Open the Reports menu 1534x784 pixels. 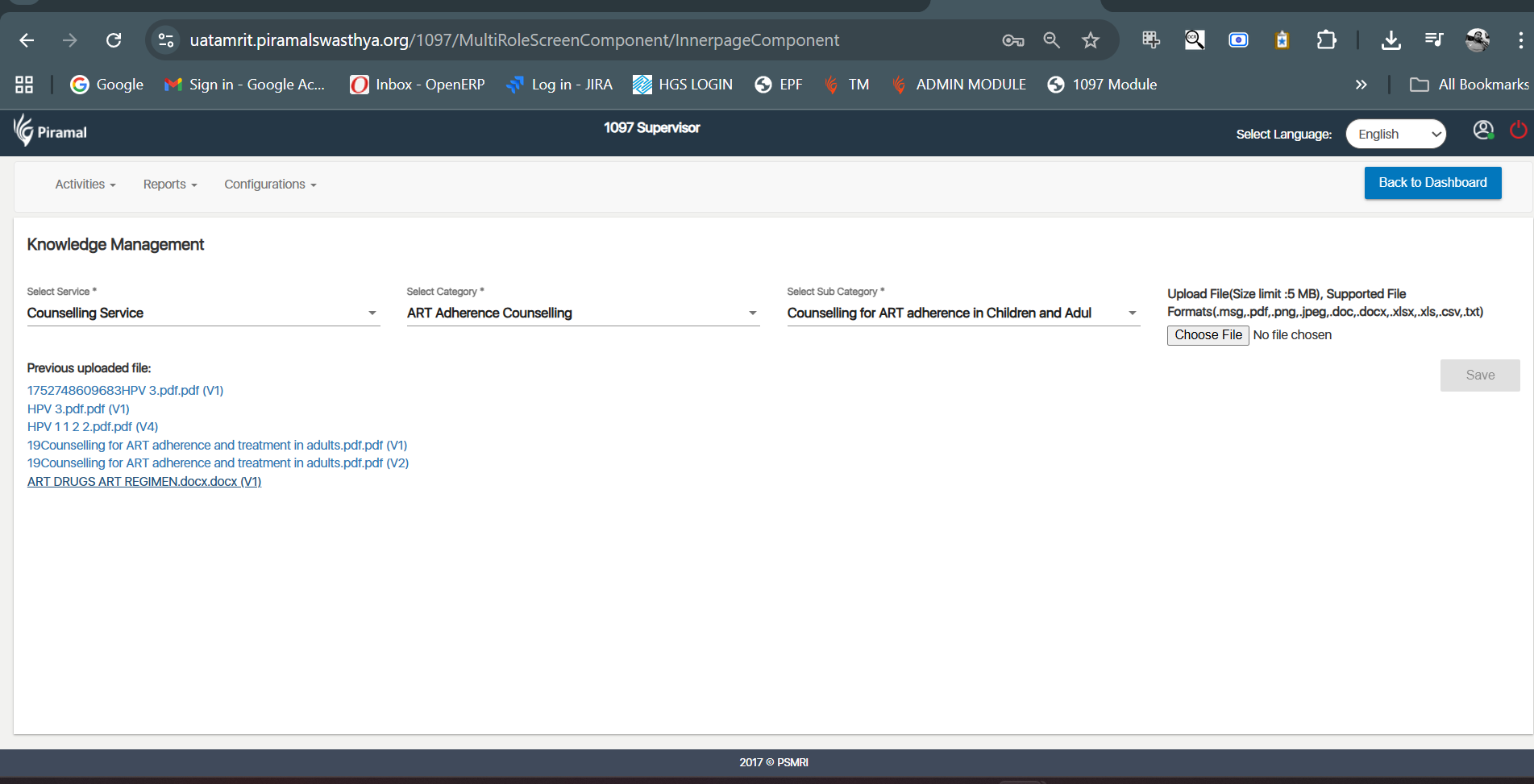tap(170, 185)
